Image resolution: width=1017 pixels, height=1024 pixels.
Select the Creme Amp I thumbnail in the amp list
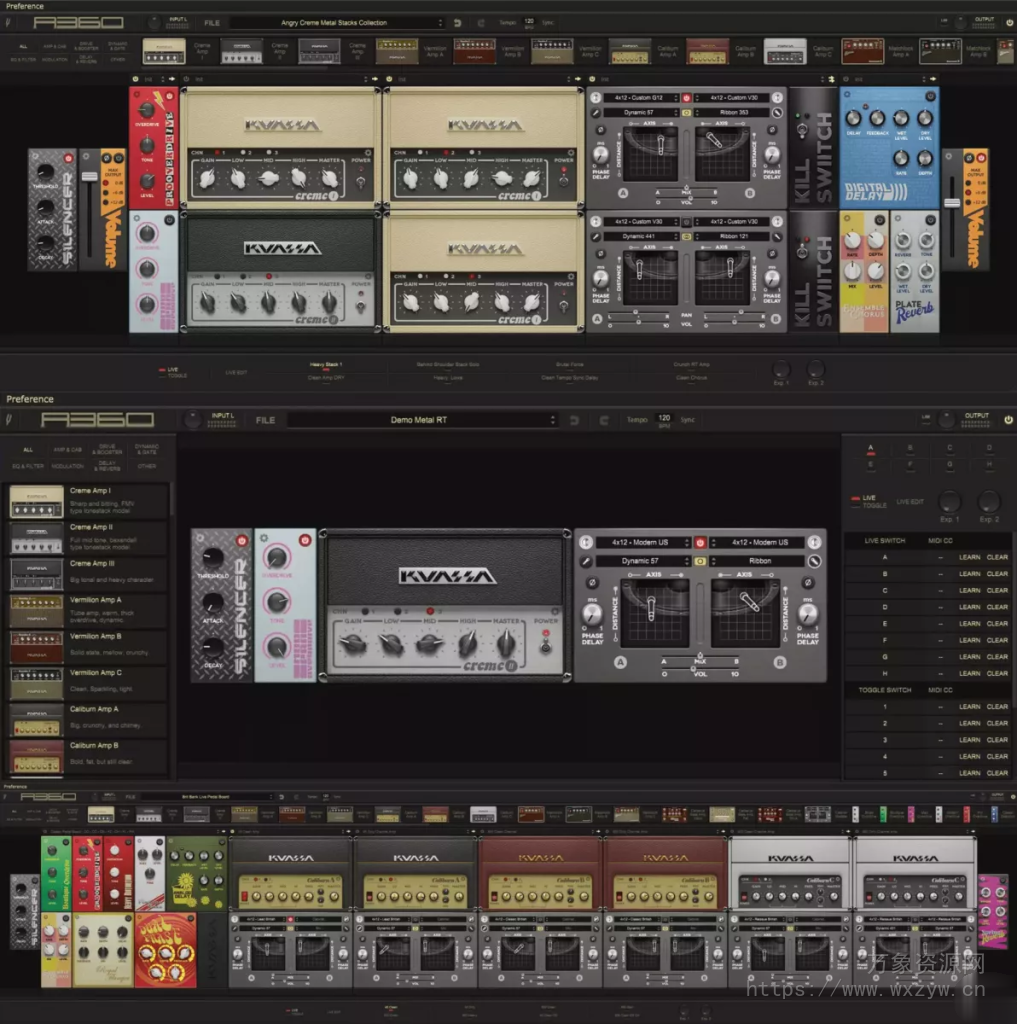37,502
